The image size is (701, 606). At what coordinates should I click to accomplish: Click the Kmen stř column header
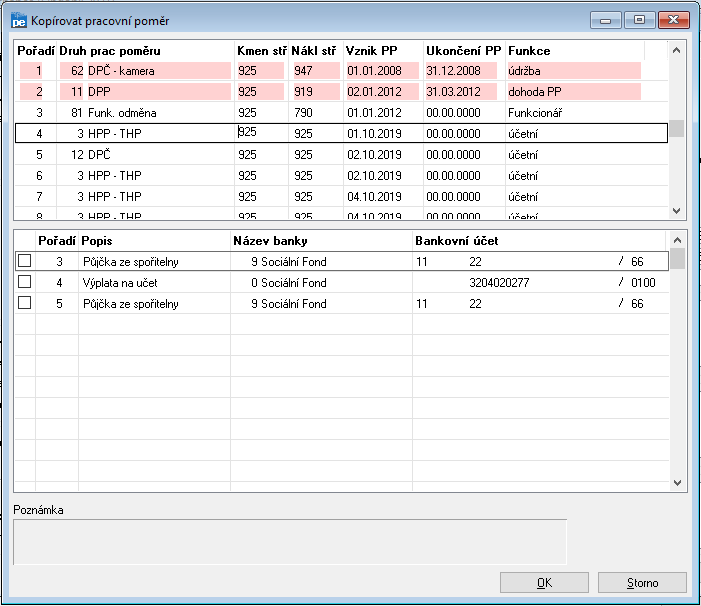pyautogui.click(x=262, y=50)
